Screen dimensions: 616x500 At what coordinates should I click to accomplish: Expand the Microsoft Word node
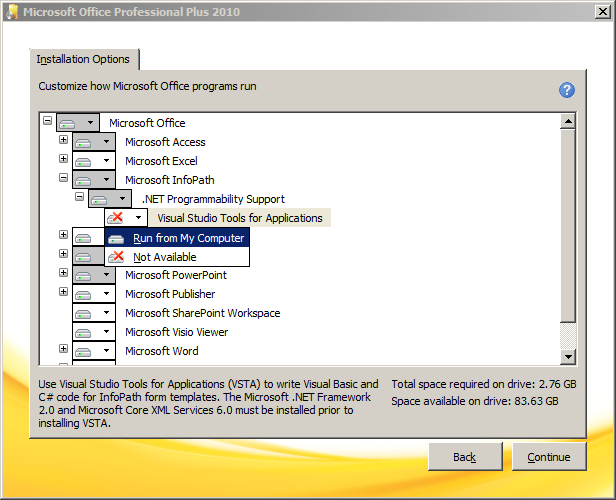[x=63, y=348]
